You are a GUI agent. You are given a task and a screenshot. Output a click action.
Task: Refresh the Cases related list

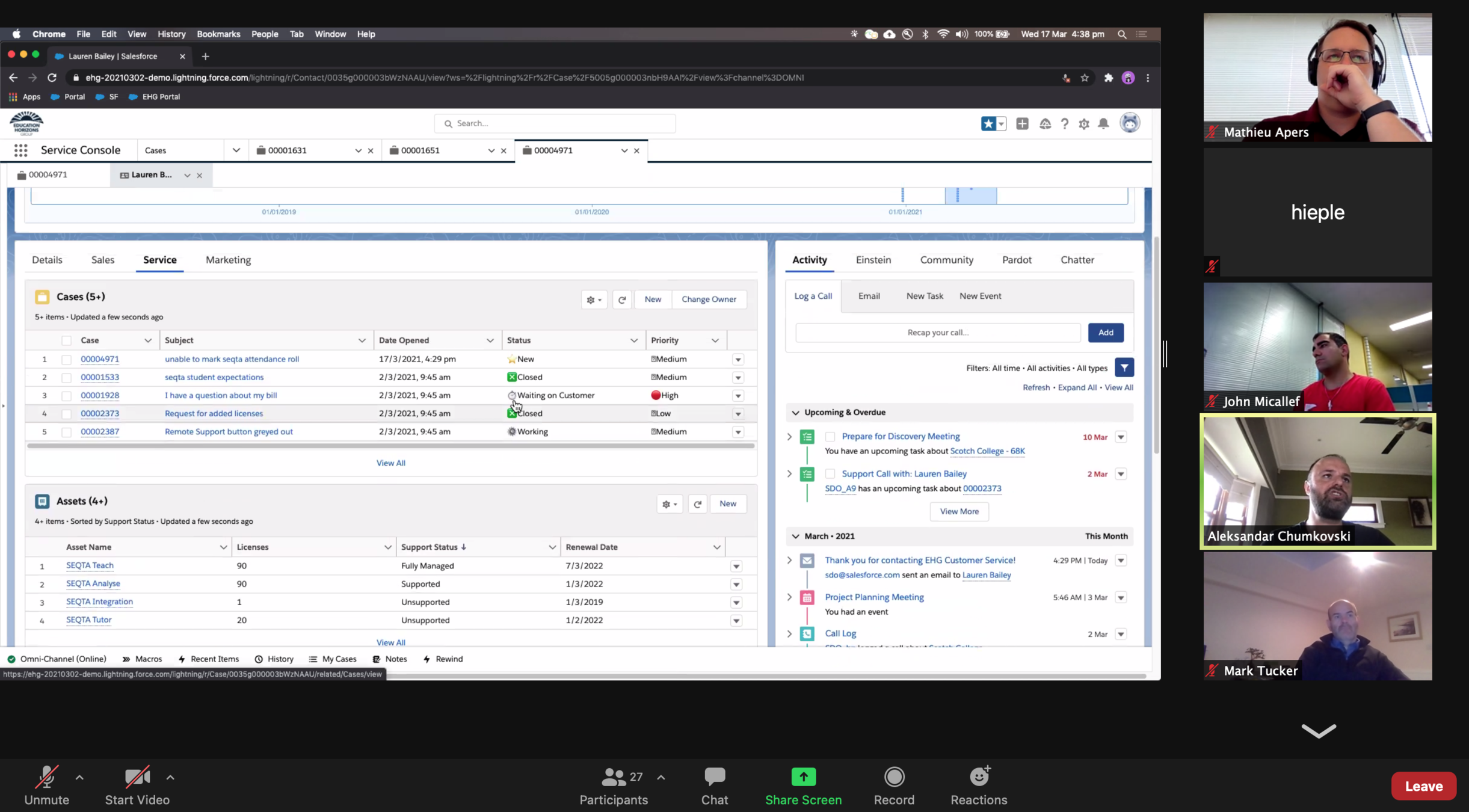click(x=622, y=300)
